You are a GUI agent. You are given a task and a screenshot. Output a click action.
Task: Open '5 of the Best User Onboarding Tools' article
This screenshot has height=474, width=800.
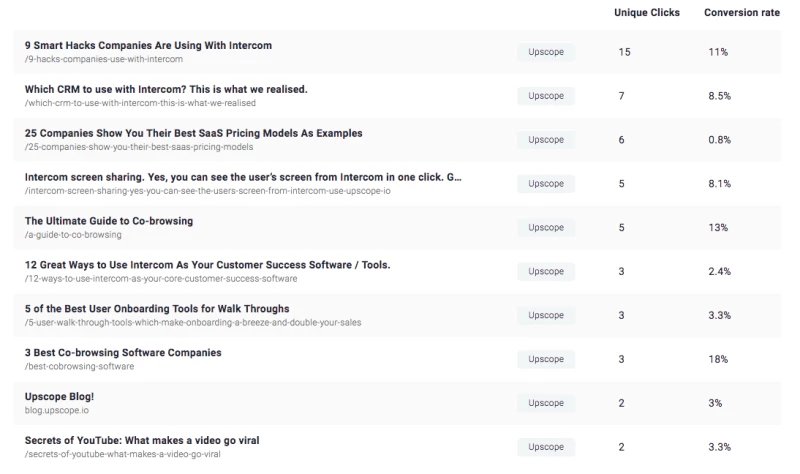(157, 309)
